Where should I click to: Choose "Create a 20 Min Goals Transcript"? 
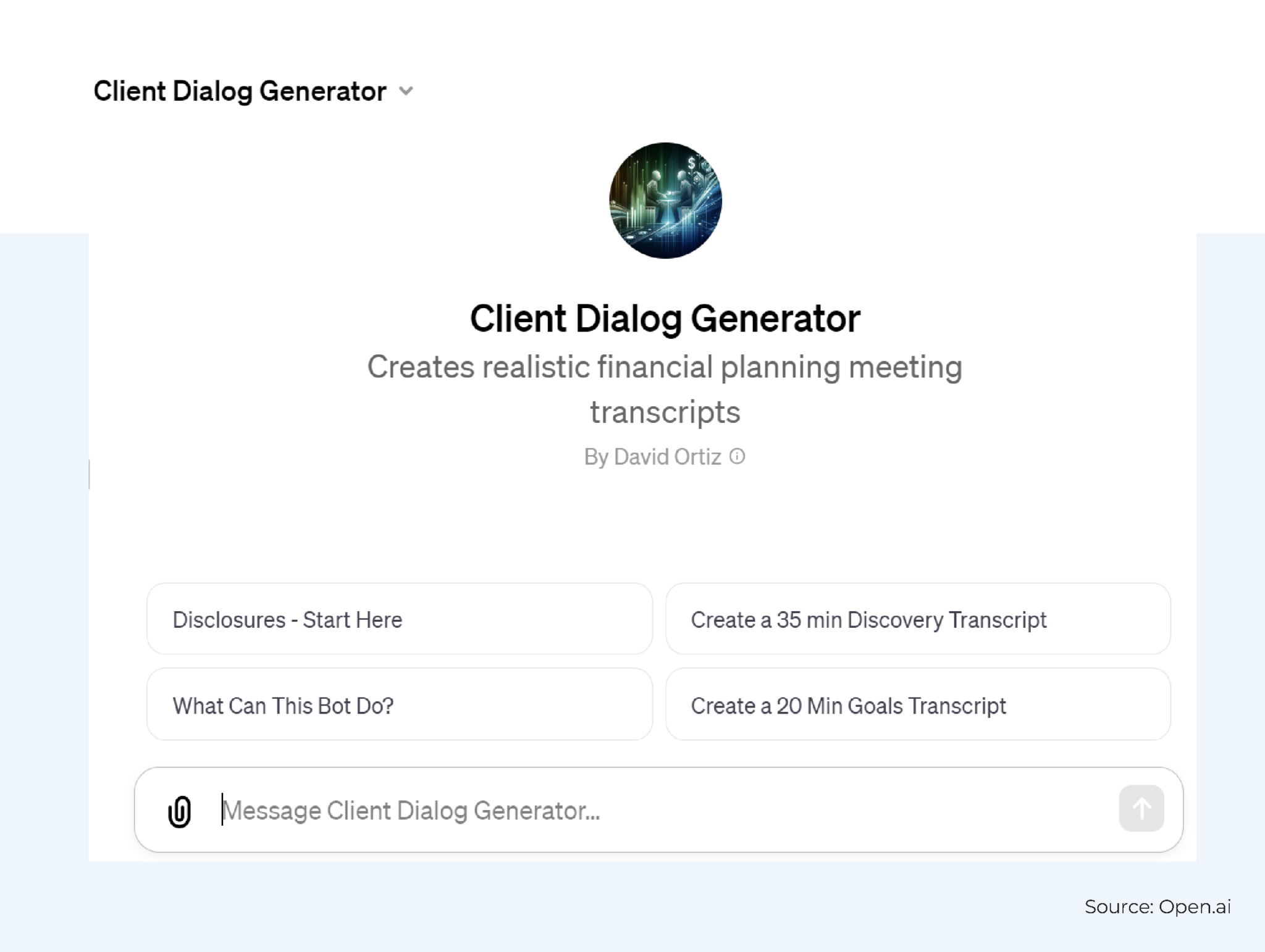tap(918, 704)
